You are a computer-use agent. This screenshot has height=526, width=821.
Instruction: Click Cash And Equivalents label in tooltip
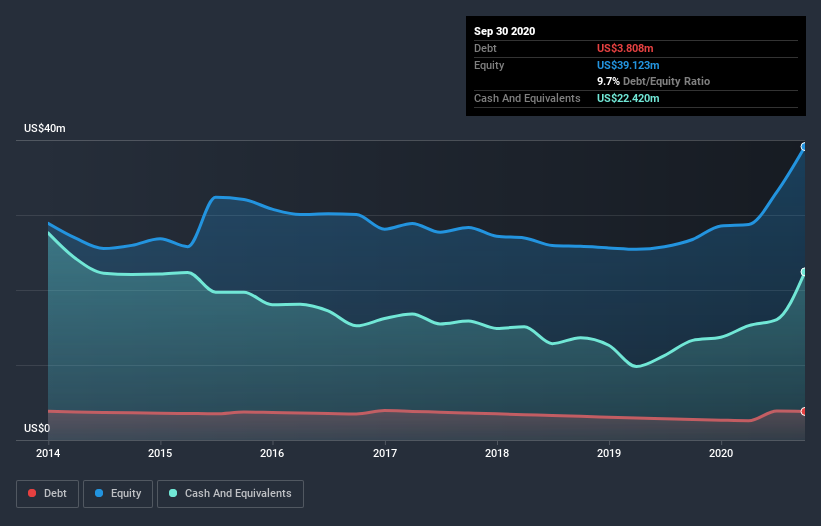tap(527, 98)
